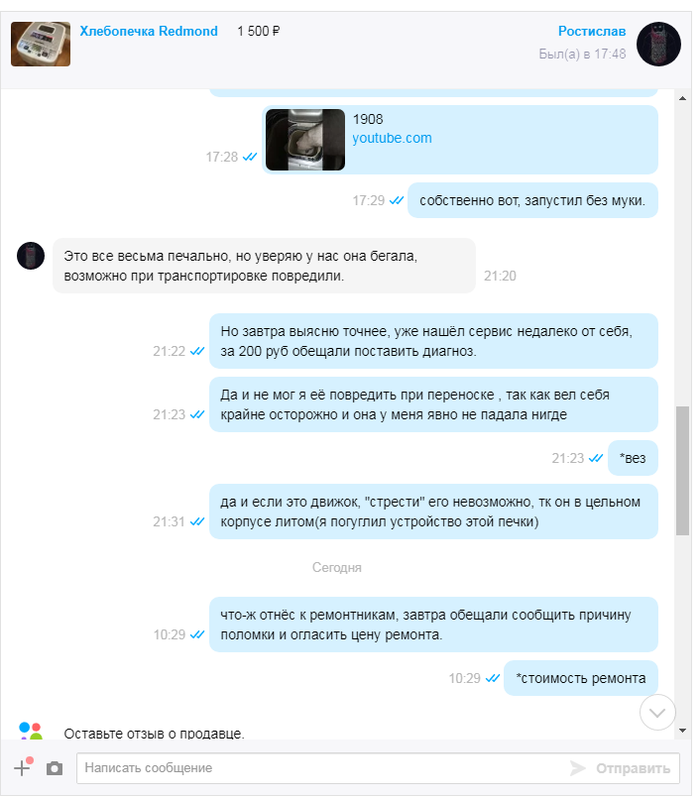Click the colorful people review icon

coord(31,731)
